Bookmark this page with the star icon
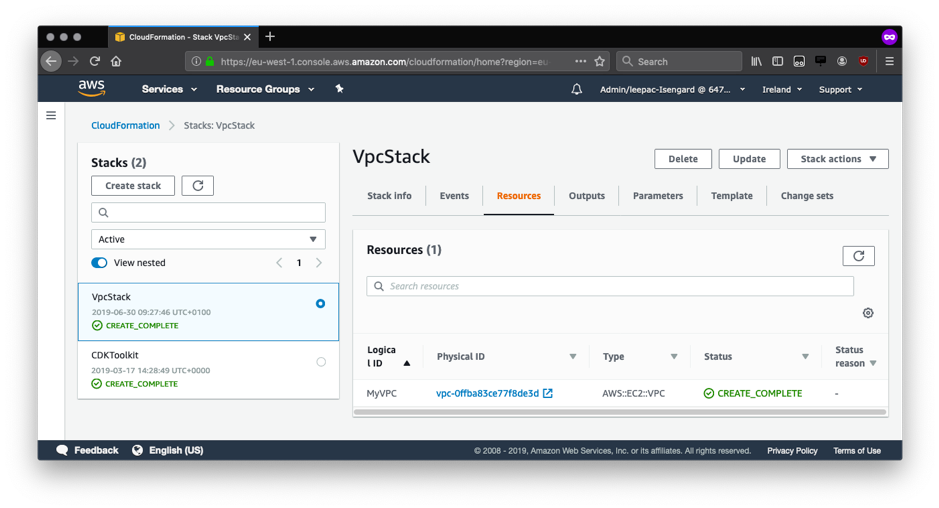Screen dimensions: 939x508 (x=599, y=61)
